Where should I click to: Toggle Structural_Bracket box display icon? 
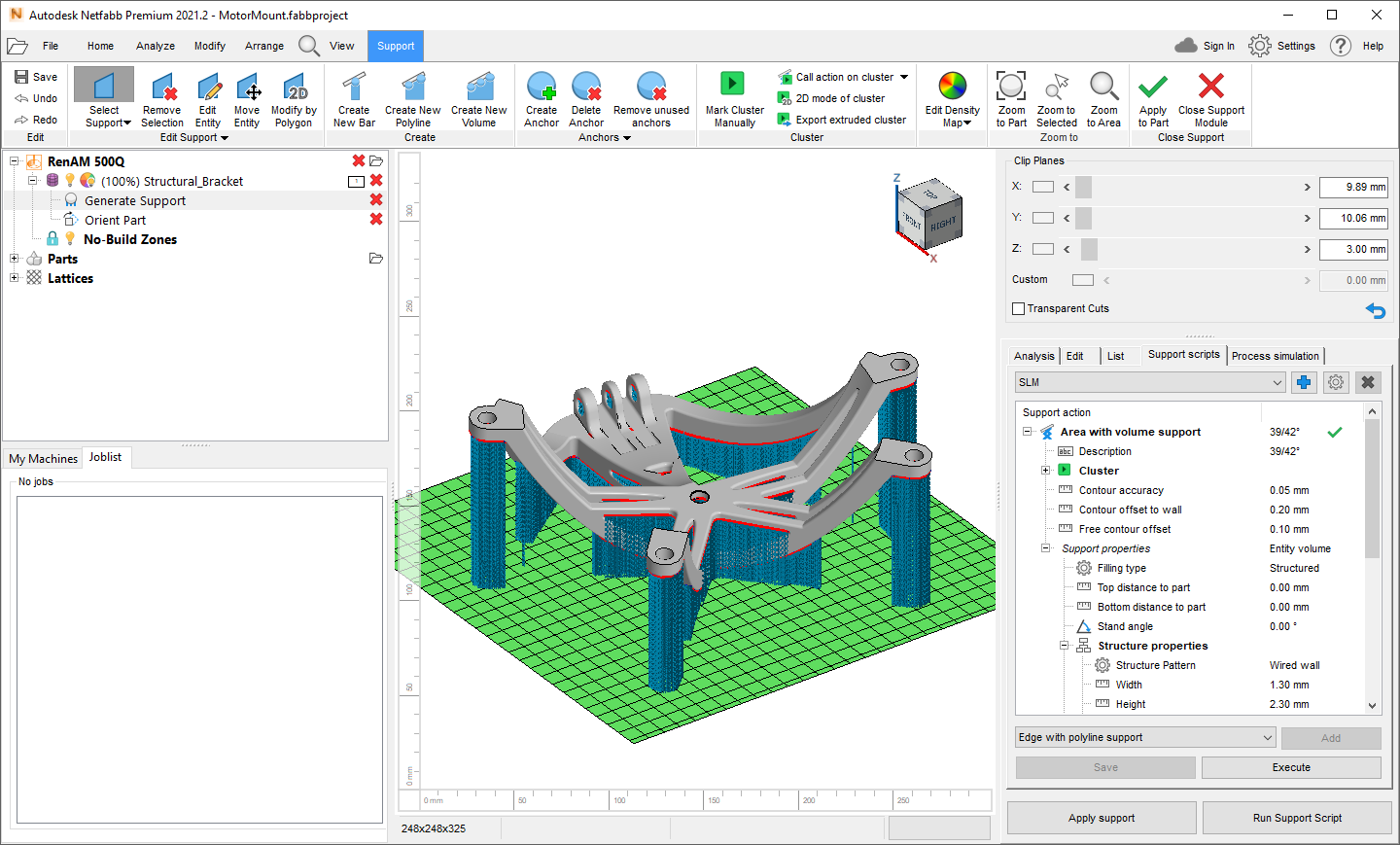(357, 181)
